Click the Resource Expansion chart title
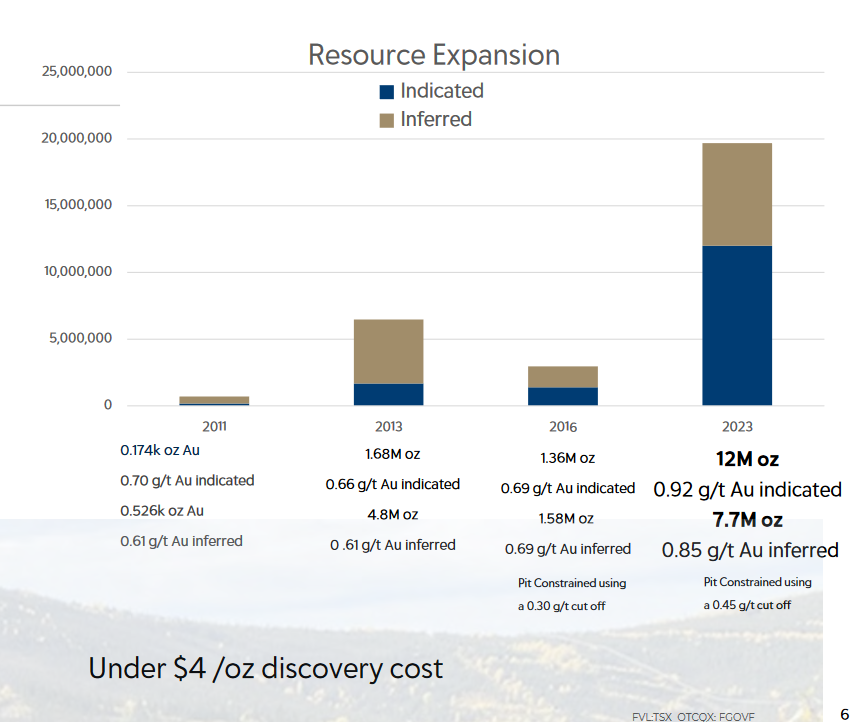This screenshot has width=865, height=722. click(x=433, y=54)
